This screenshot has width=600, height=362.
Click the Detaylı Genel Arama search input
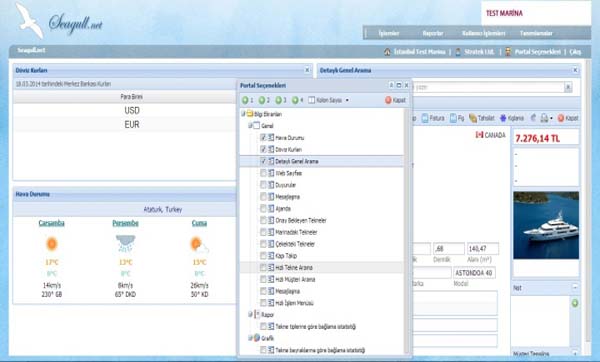coord(488,87)
